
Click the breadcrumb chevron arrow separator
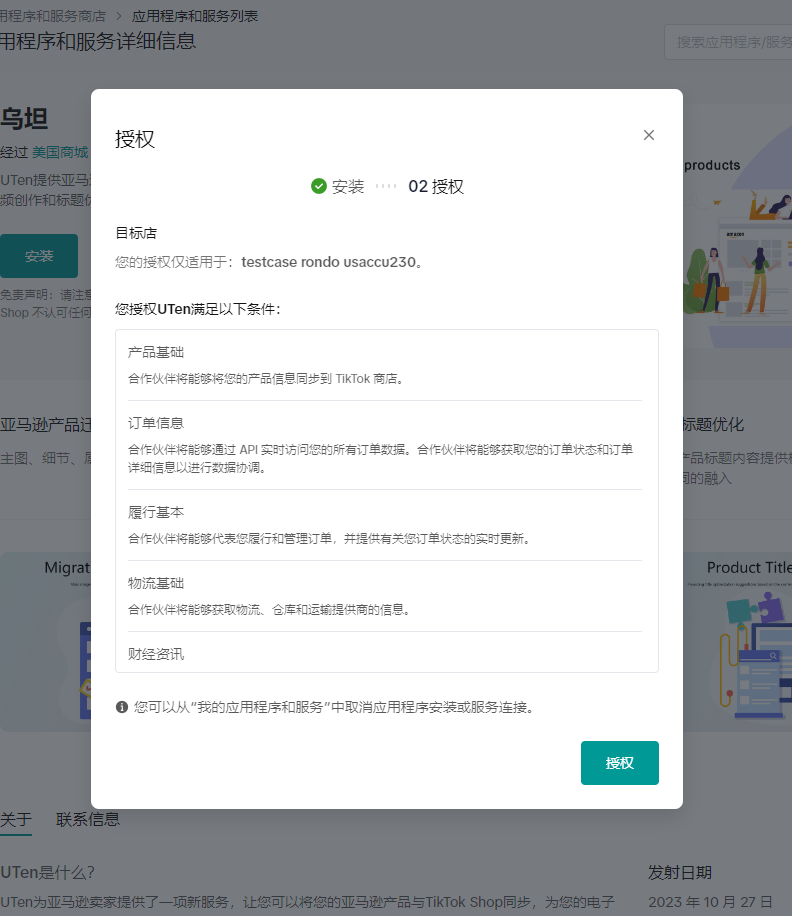click(118, 16)
